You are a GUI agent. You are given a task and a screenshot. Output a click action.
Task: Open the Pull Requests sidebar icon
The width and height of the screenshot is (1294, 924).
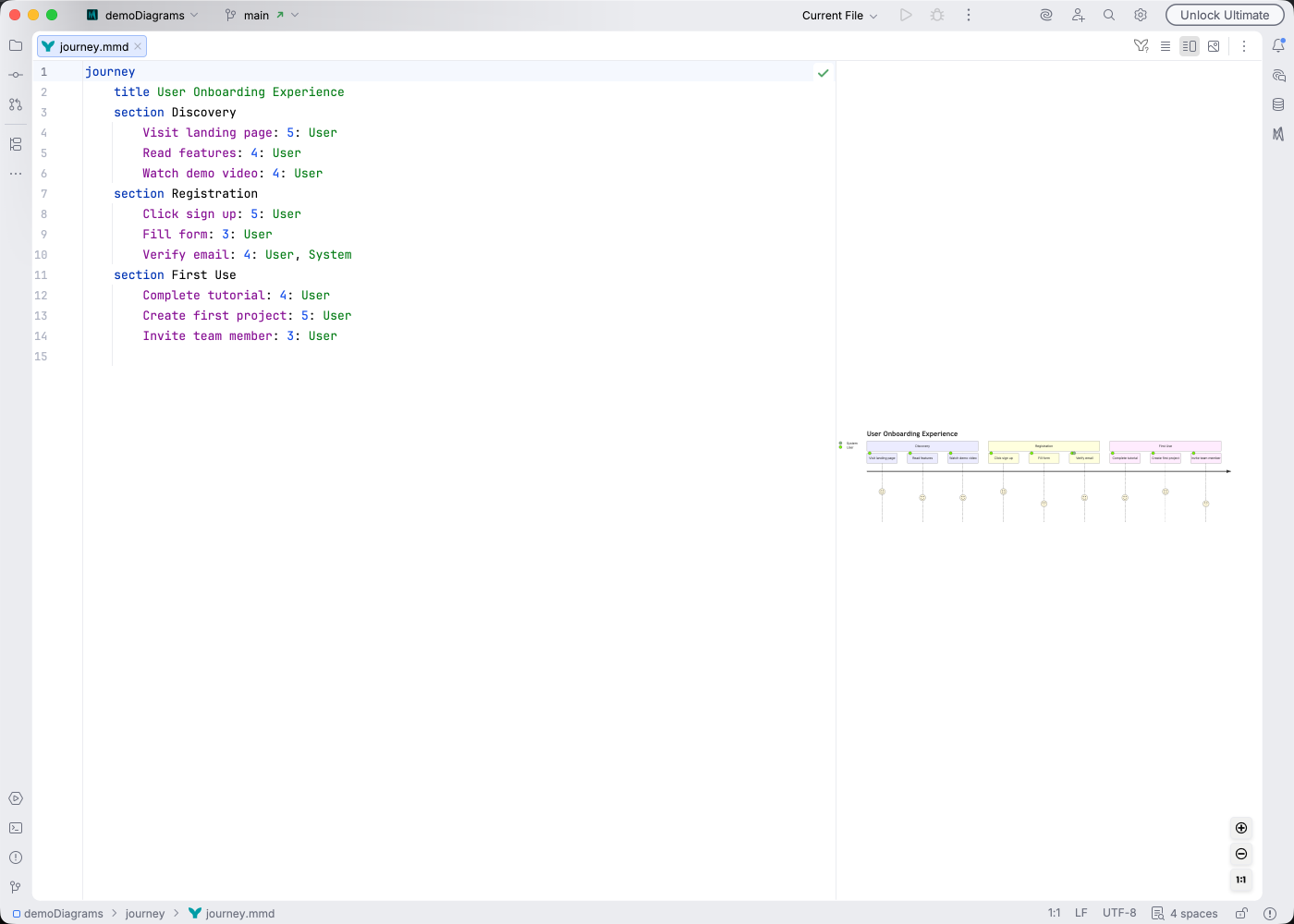[15, 104]
